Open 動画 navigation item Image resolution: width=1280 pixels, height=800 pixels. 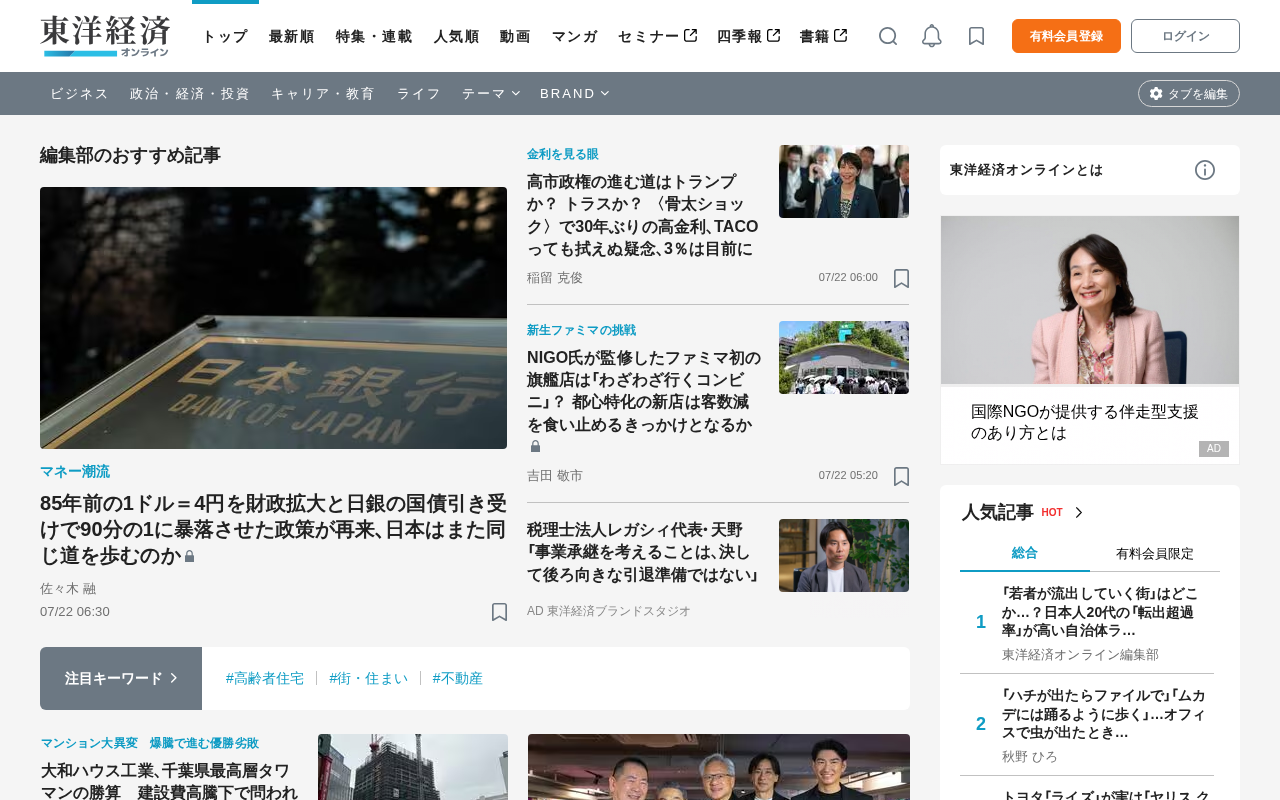(x=515, y=36)
